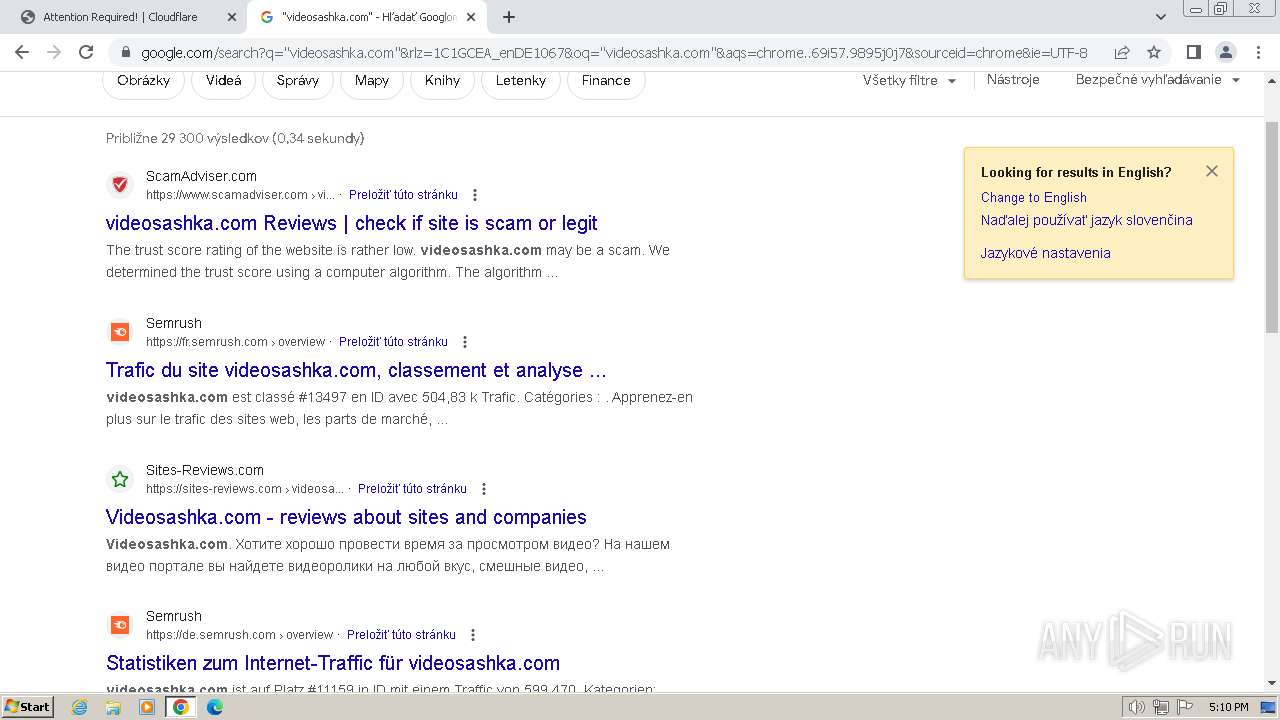The height and width of the screenshot is (720, 1280).
Task: Choose Naďalej používať jazyk slovenčina
Action: point(1087,220)
